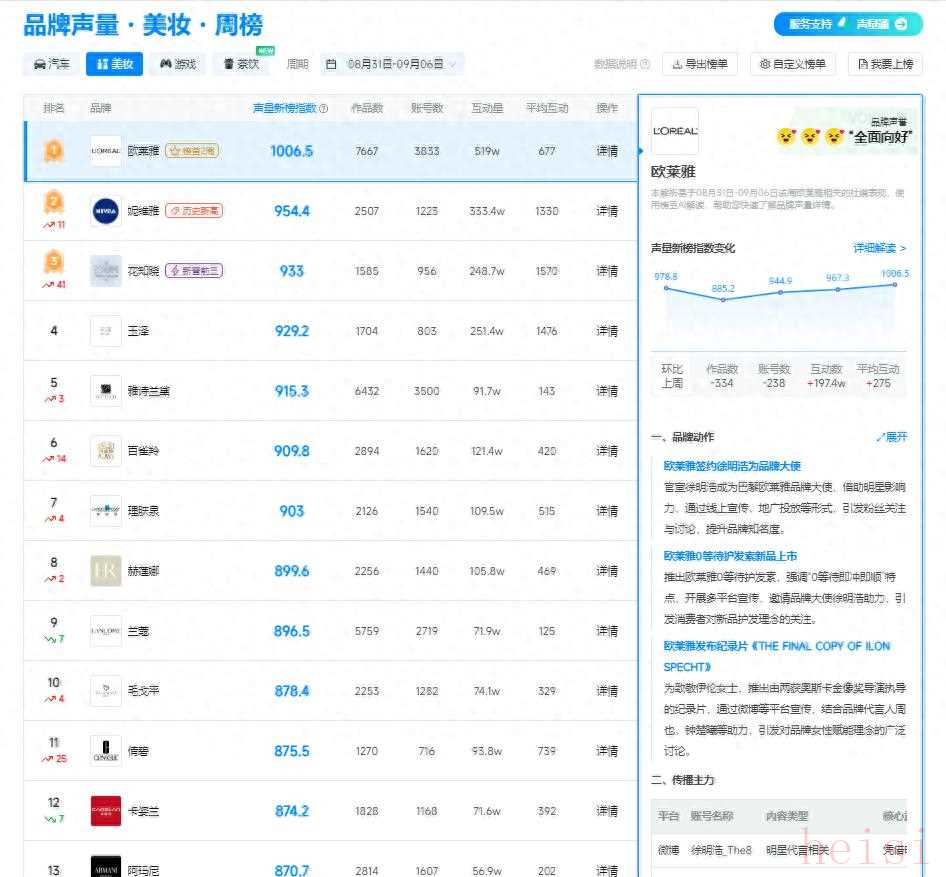This screenshot has height=877, width=946.
Task: Click the Nivea brand logo
Action: click(x=105, y=211)
